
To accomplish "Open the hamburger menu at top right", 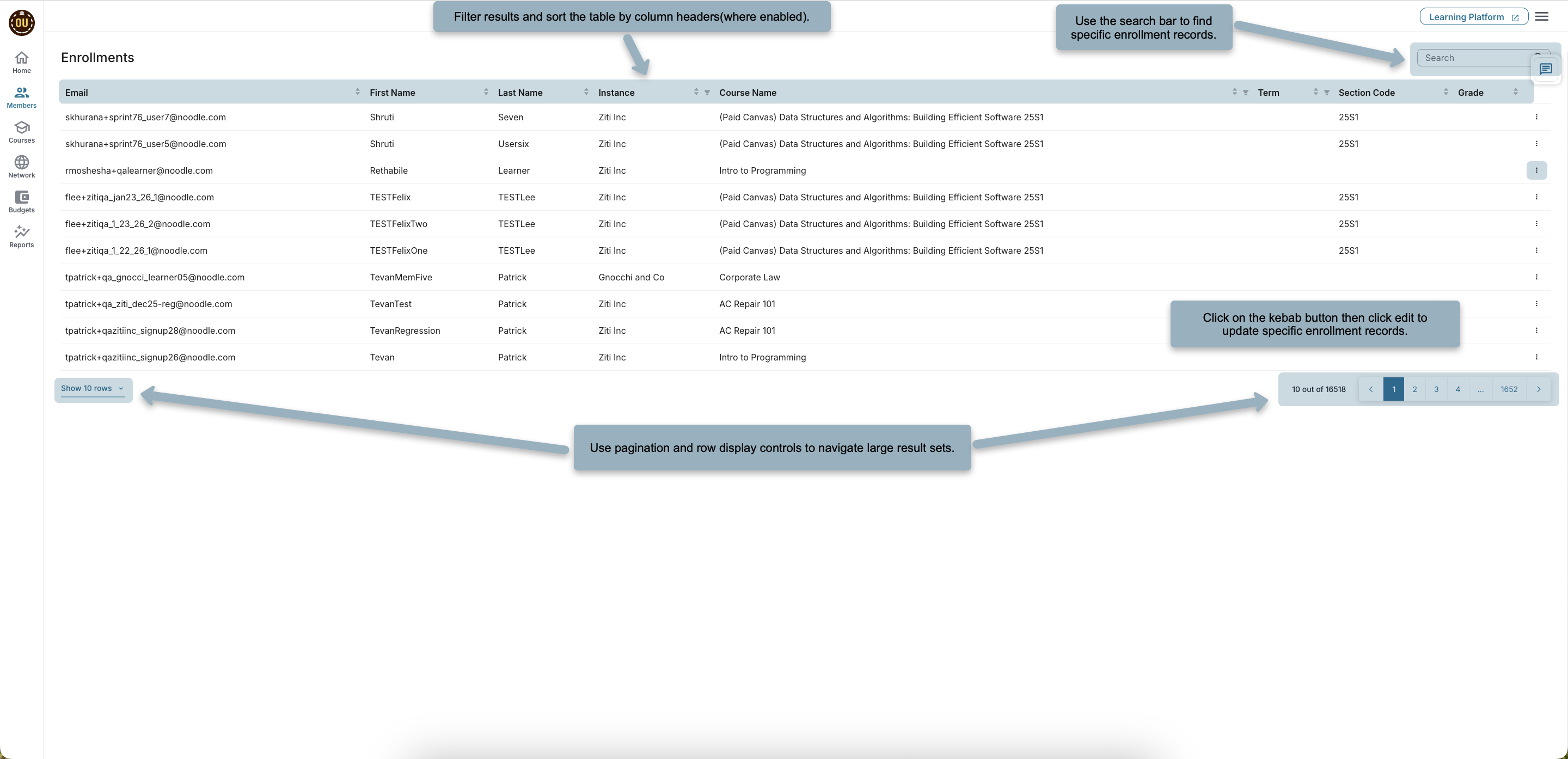I will (x=1542, y=16).
